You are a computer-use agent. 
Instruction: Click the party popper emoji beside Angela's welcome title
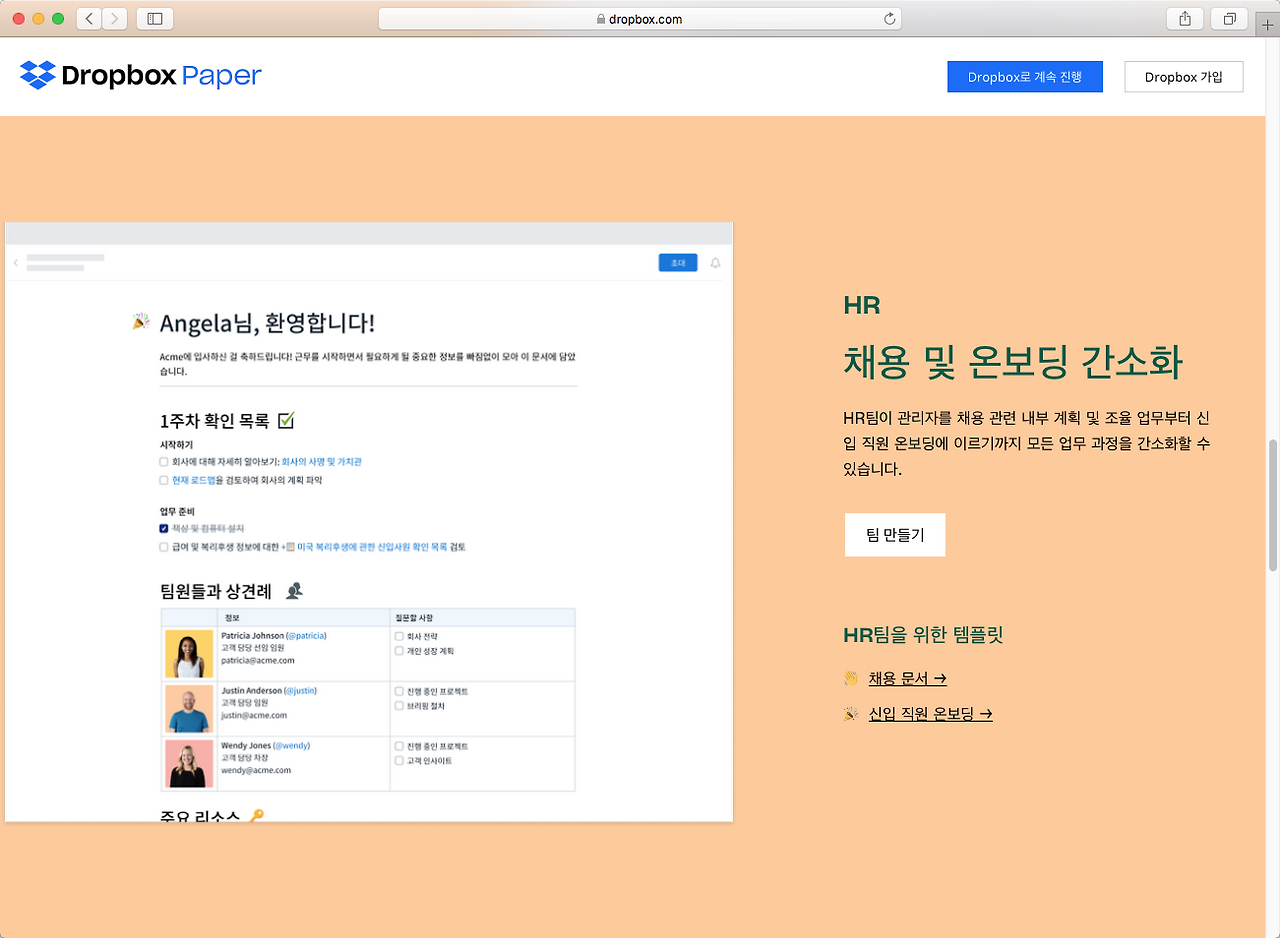pos(141,321)
